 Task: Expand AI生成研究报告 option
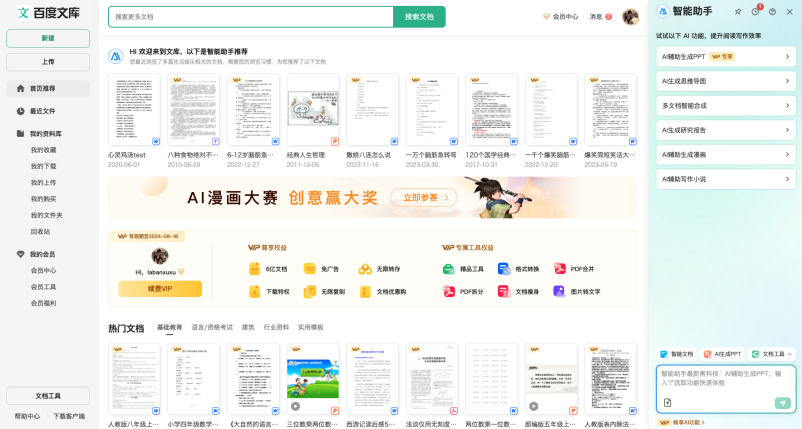tap(726, 130)
